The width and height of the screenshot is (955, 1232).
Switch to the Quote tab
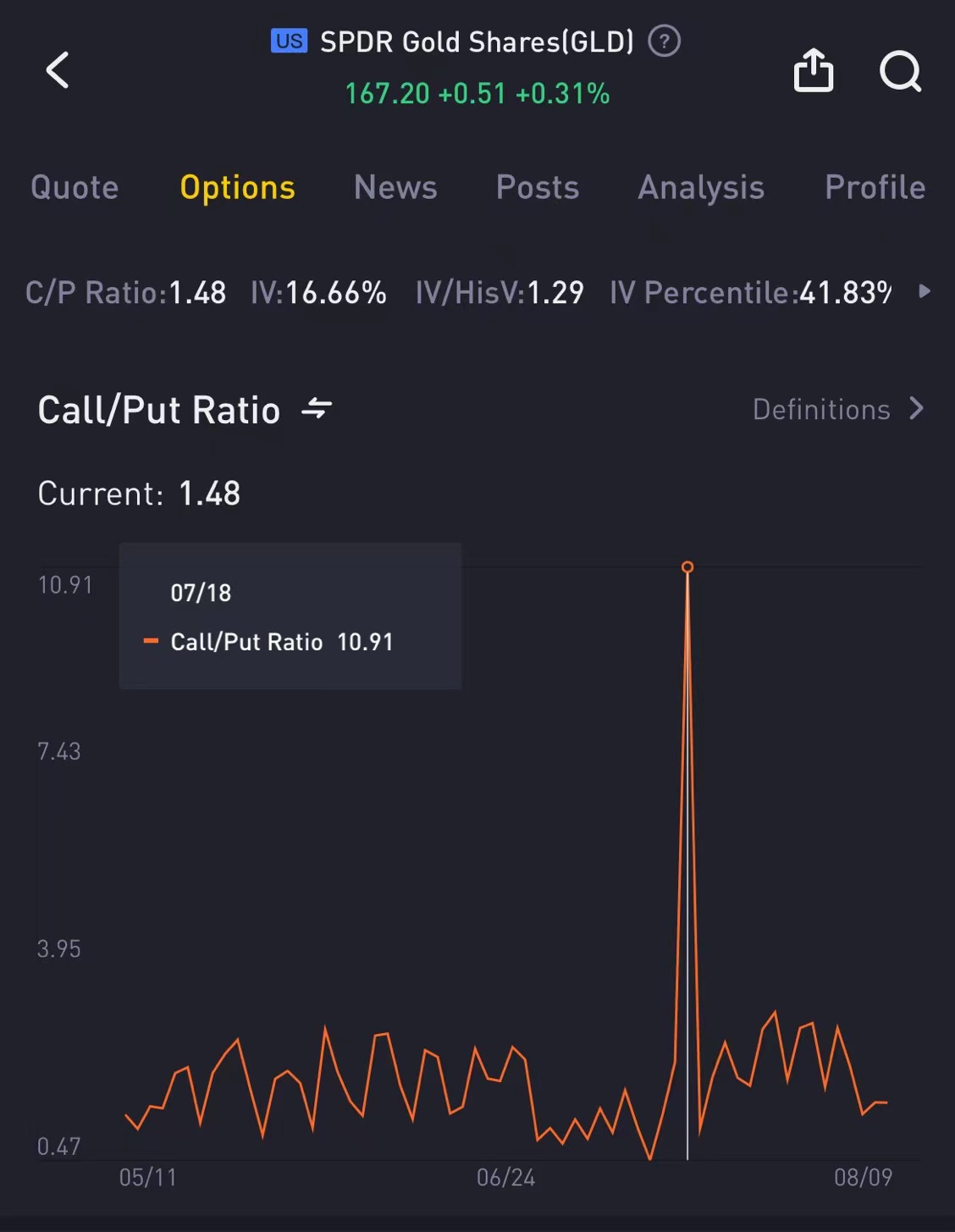tap(75, 187)
